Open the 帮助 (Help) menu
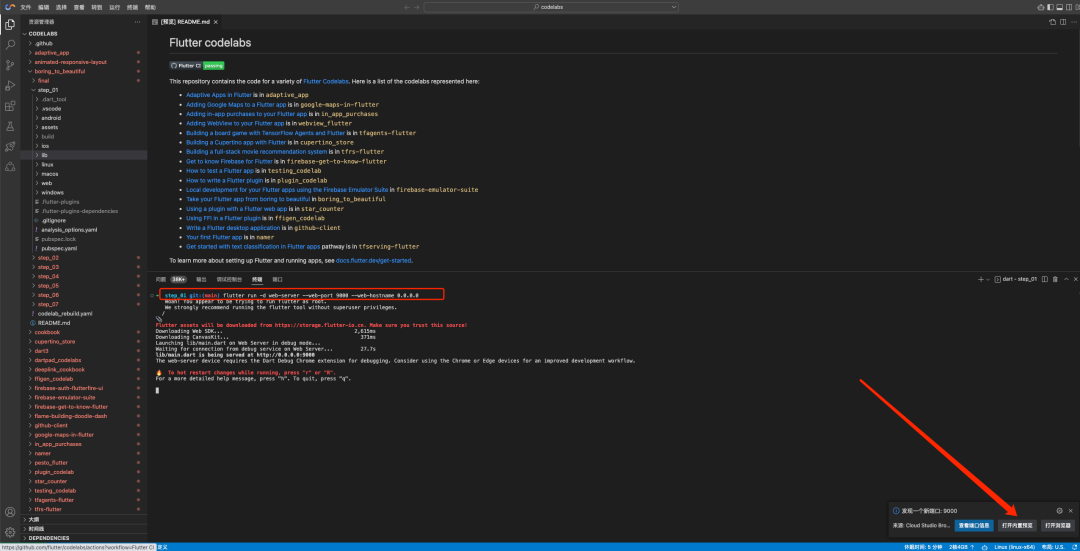Screen dimensions: 1080x551 [151, 7]
